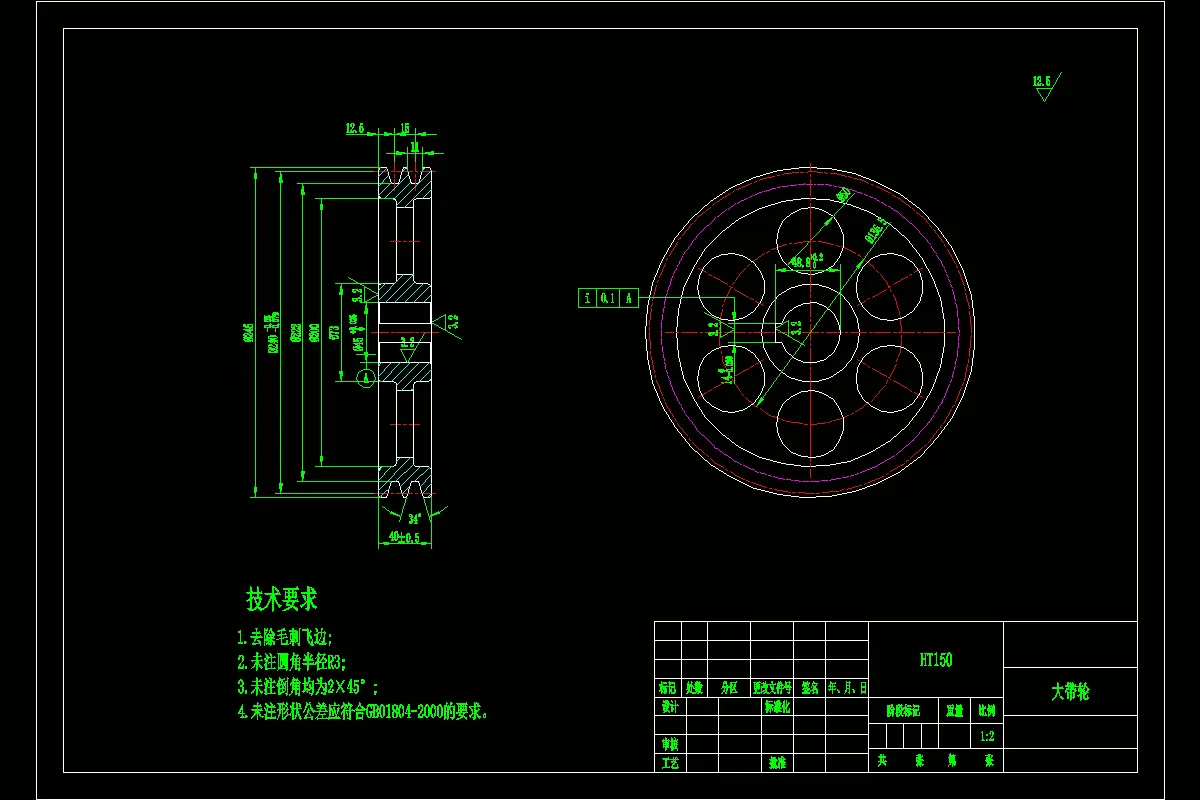The image size is (1200, 800).
Task: Click the "更改文件号" header cell
Action: (x=773, y=688)
